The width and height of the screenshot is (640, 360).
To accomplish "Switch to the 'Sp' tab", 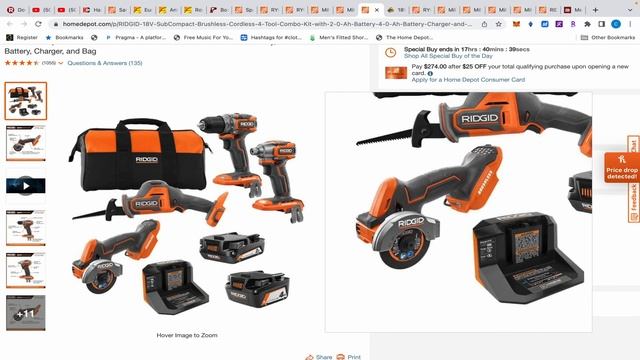I will tap(244, 9).
